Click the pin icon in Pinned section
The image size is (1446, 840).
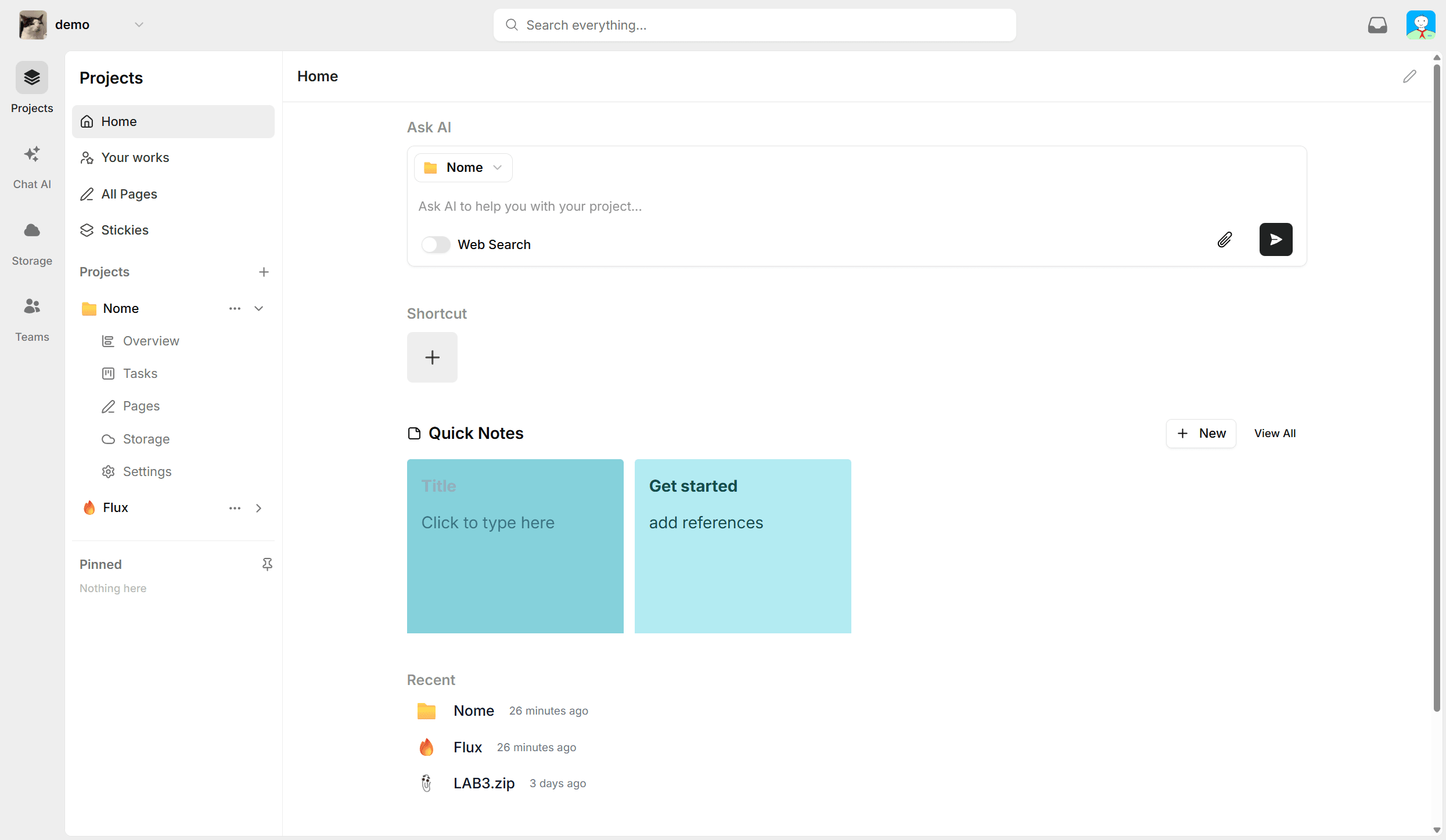(267, 564)
